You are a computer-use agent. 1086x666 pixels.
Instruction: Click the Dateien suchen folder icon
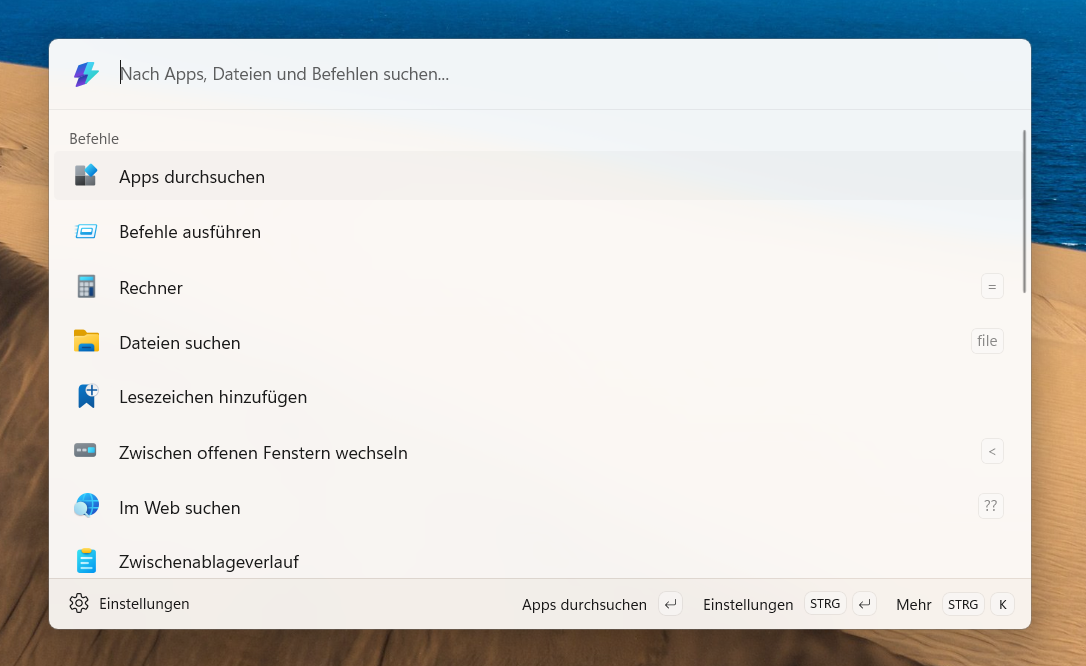coord(87,341)
